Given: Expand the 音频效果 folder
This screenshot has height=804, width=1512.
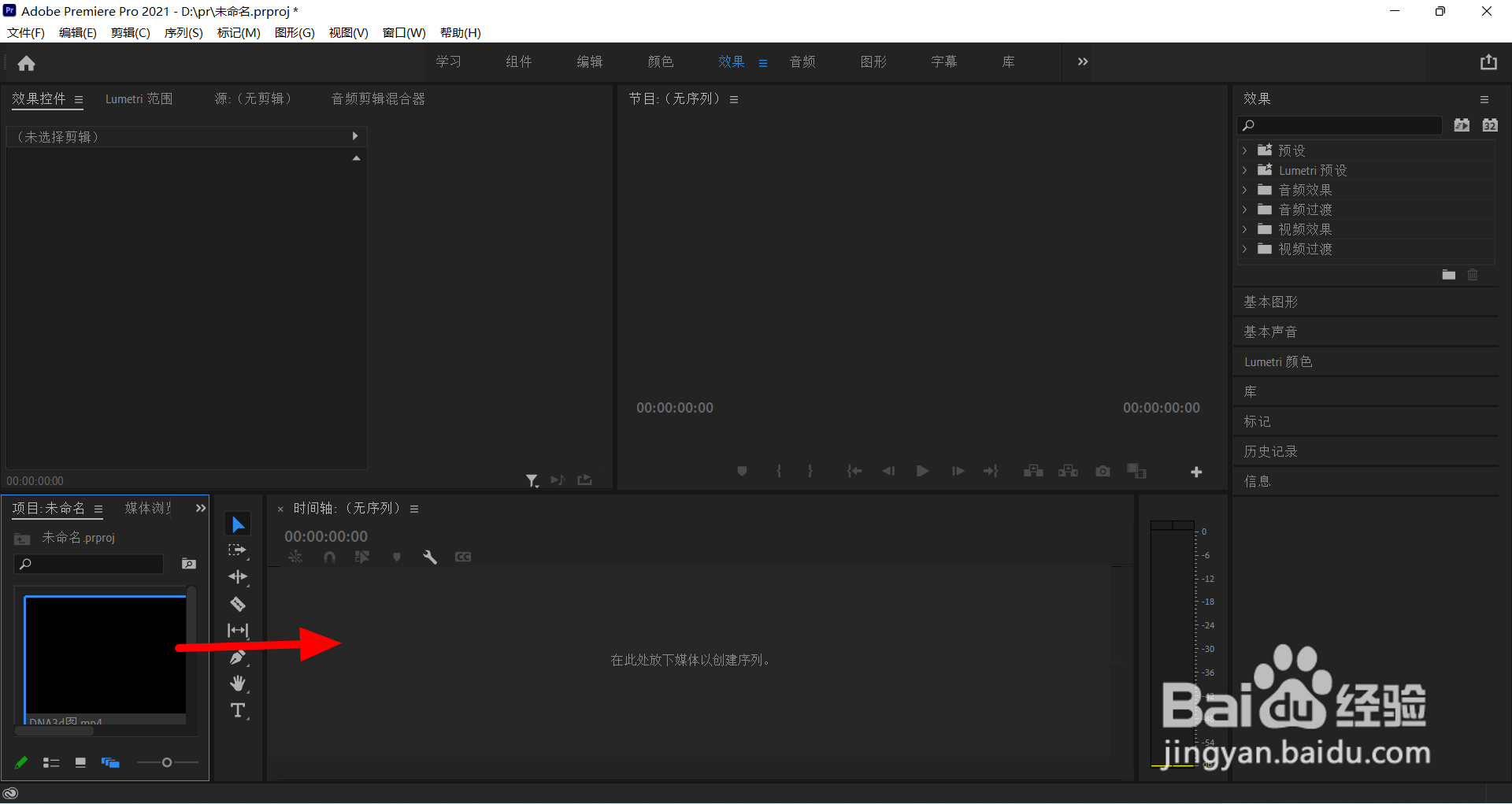Looking at the screenshot, I should click(1245, 190).
